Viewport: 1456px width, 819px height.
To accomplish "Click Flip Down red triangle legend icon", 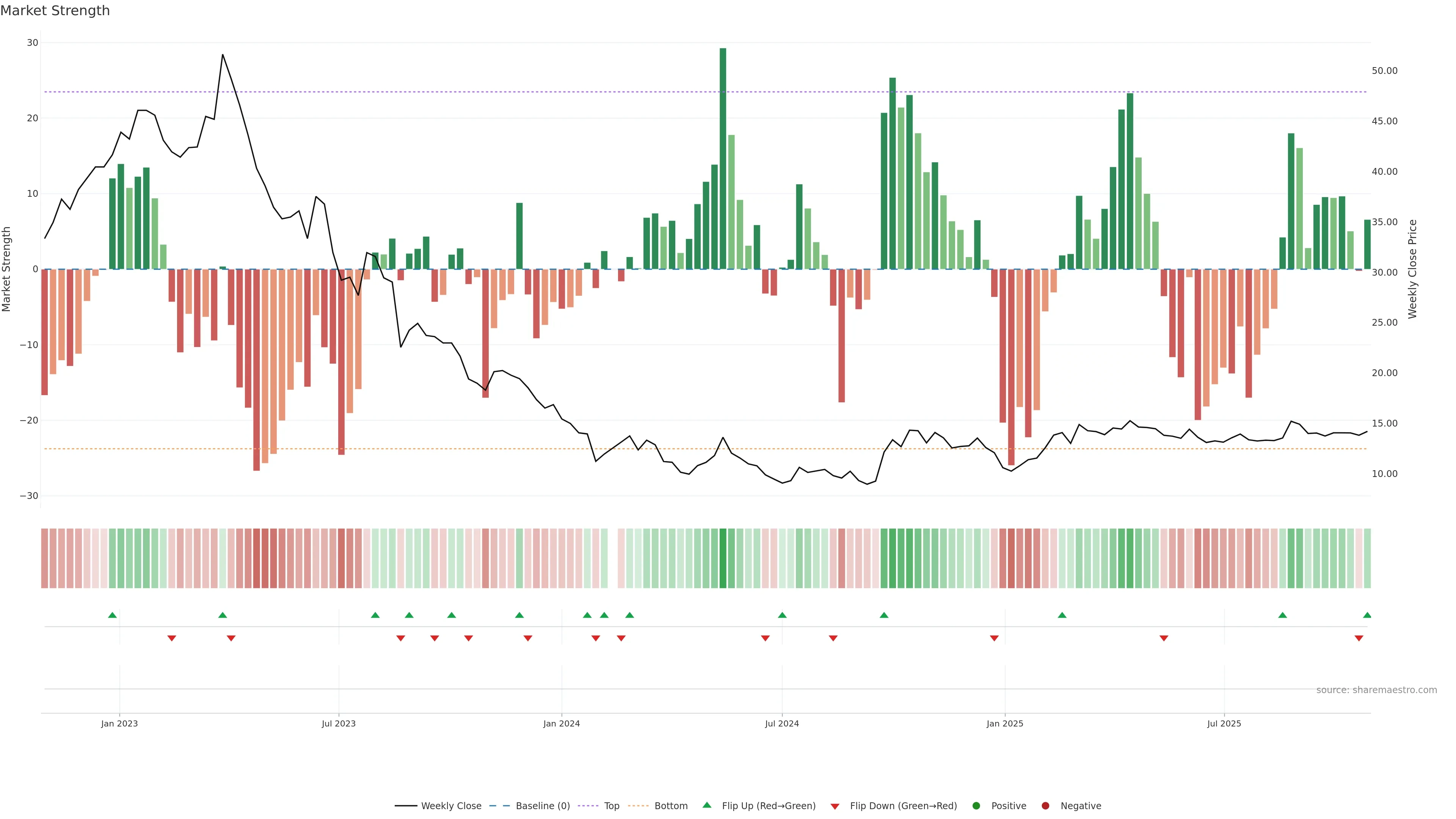I will [x=835, y=806].
